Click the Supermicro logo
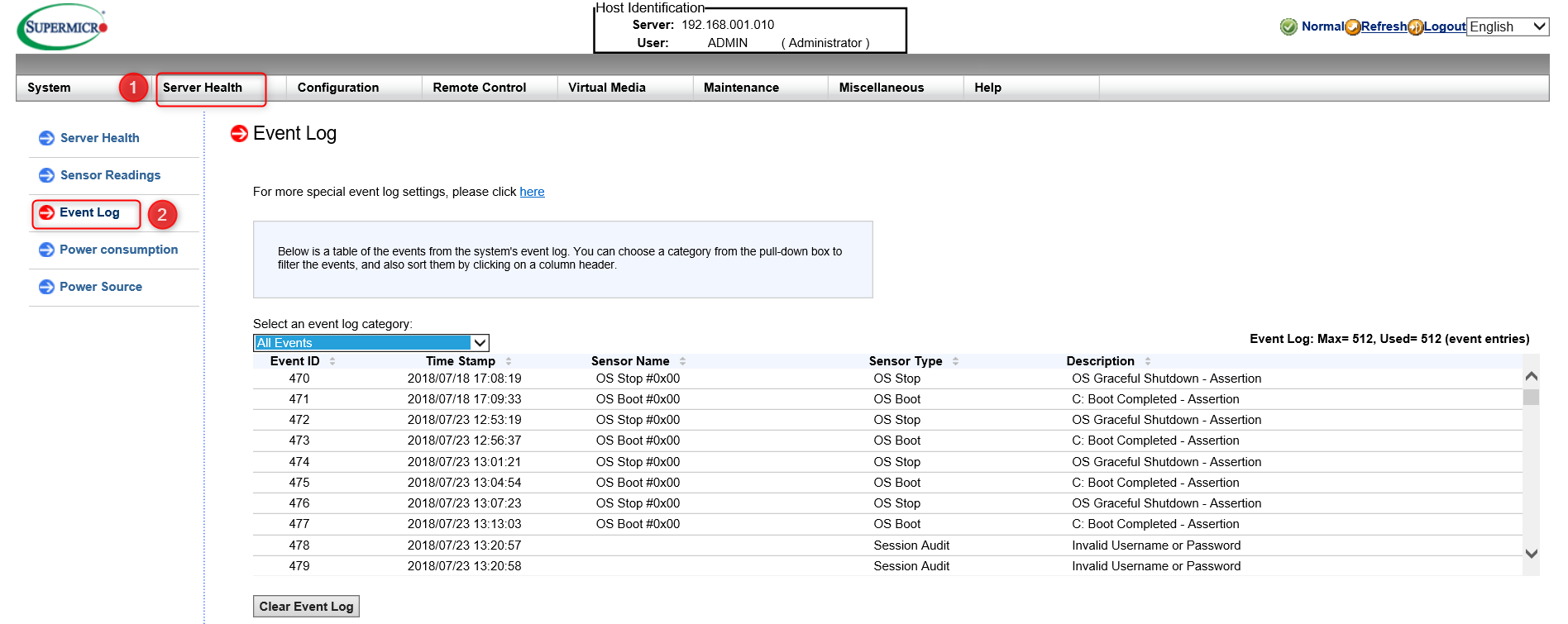This screenshot has width=1568, height=624. click(62, 27)
